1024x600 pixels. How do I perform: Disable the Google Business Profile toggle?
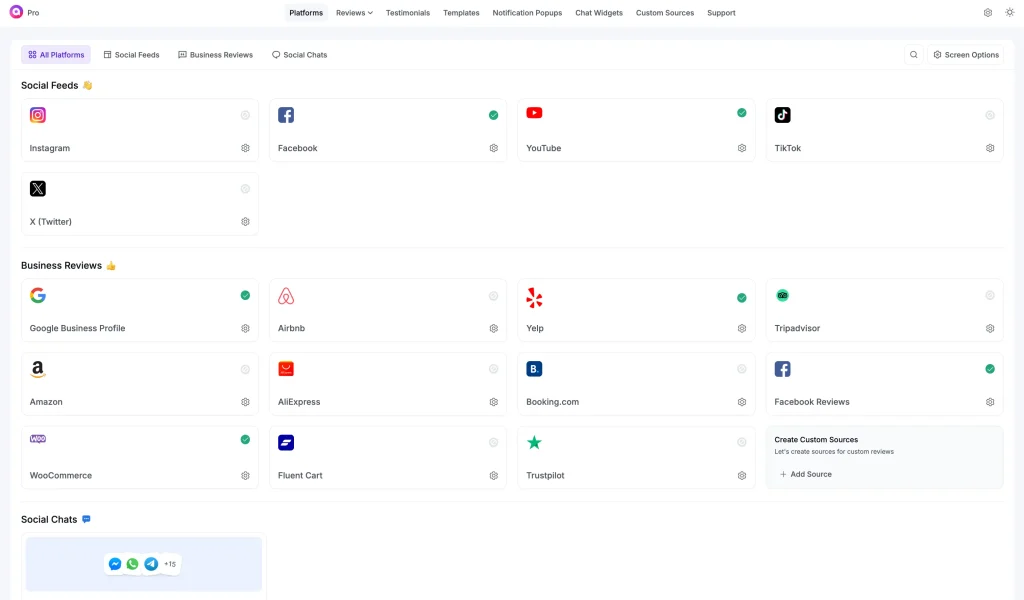[x=245, y=295]
